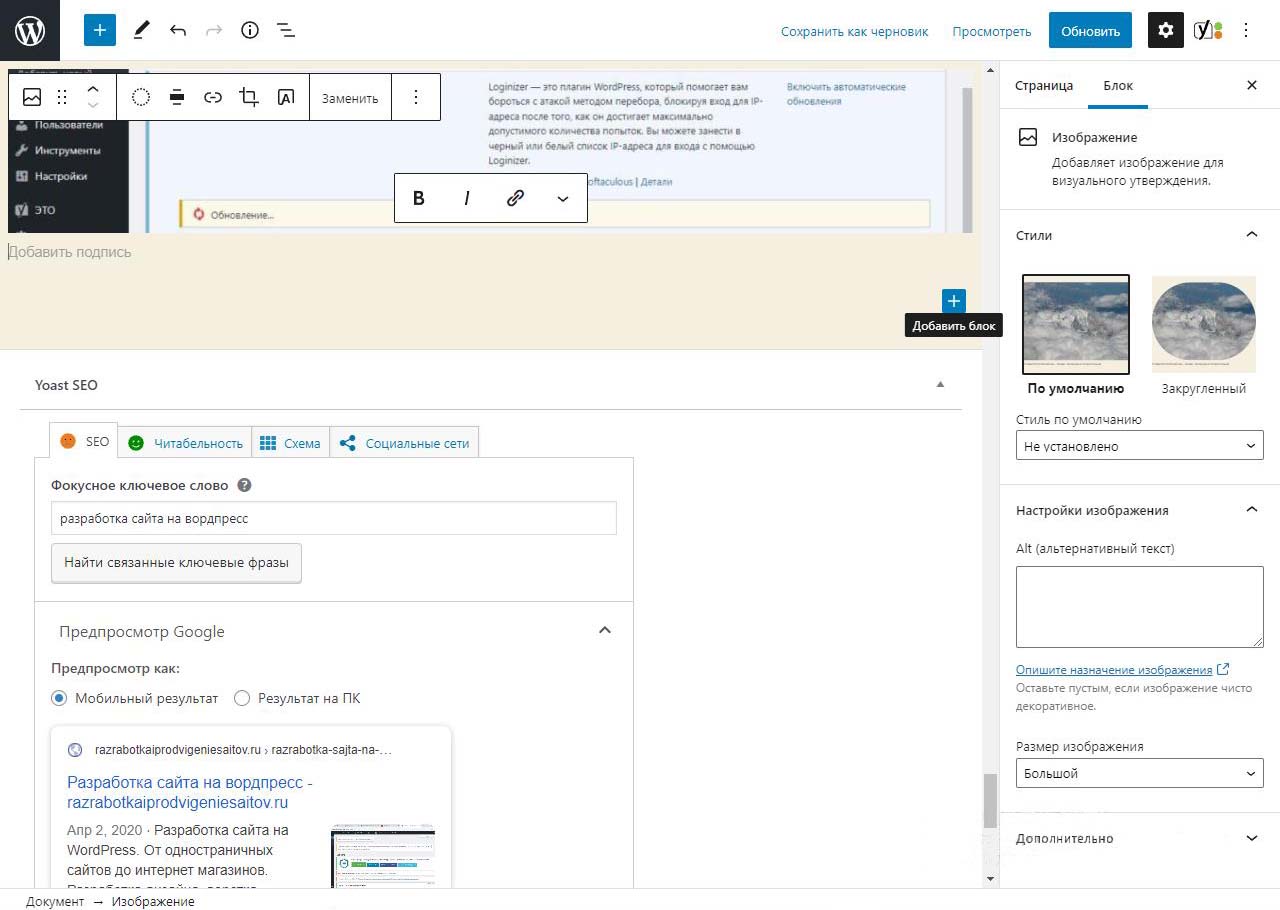Screen dimensions: 1280x910
Task: Open Yoast SEO icon in top bar
Action: [1207, 30]
